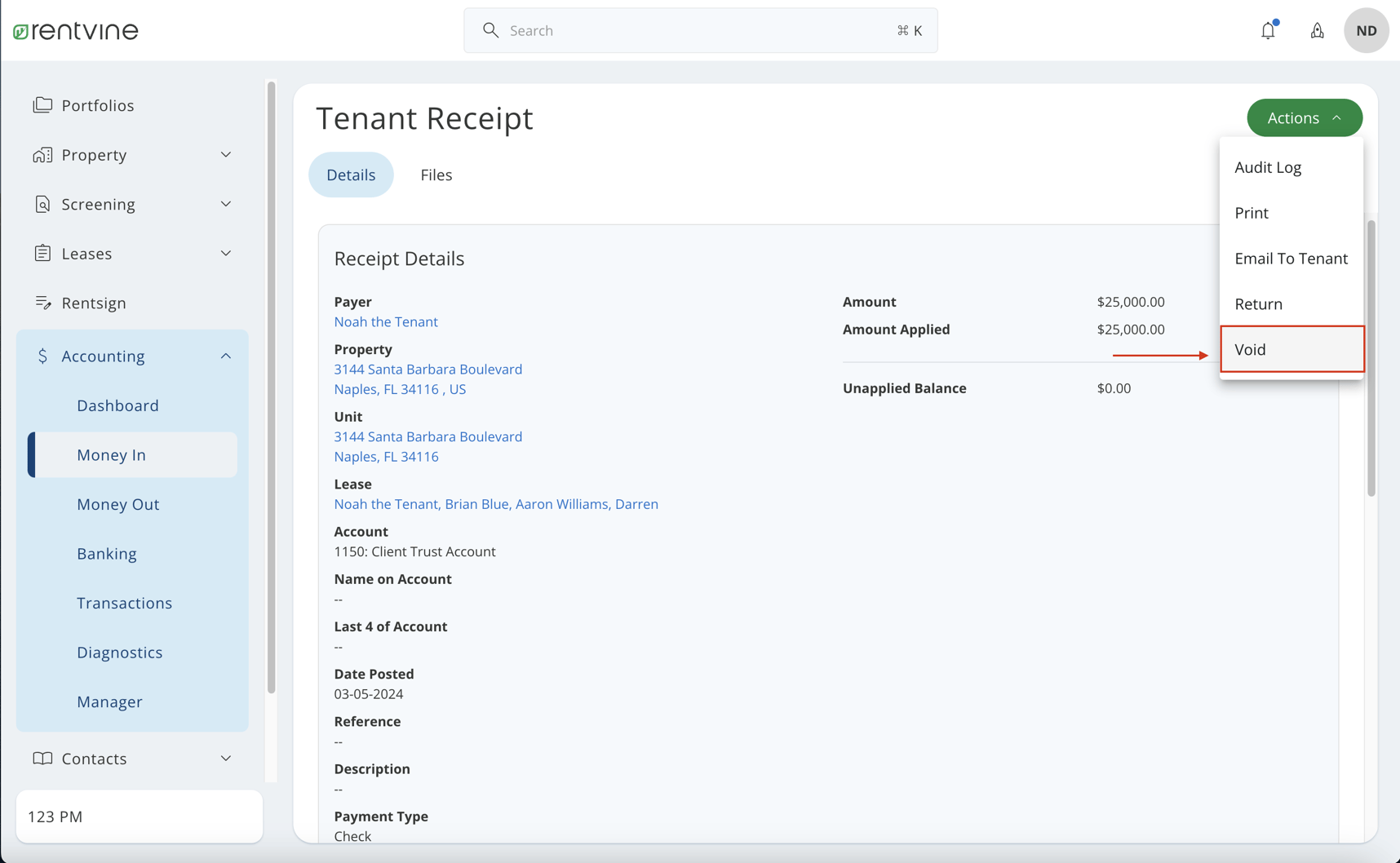
Task: Open Money Out in Accounting
Action: (118, 504)
